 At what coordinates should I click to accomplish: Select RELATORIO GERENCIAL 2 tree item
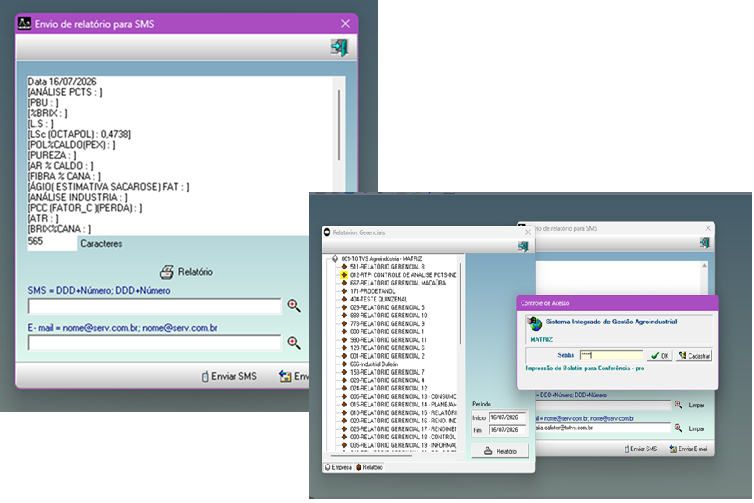[388, 356]
